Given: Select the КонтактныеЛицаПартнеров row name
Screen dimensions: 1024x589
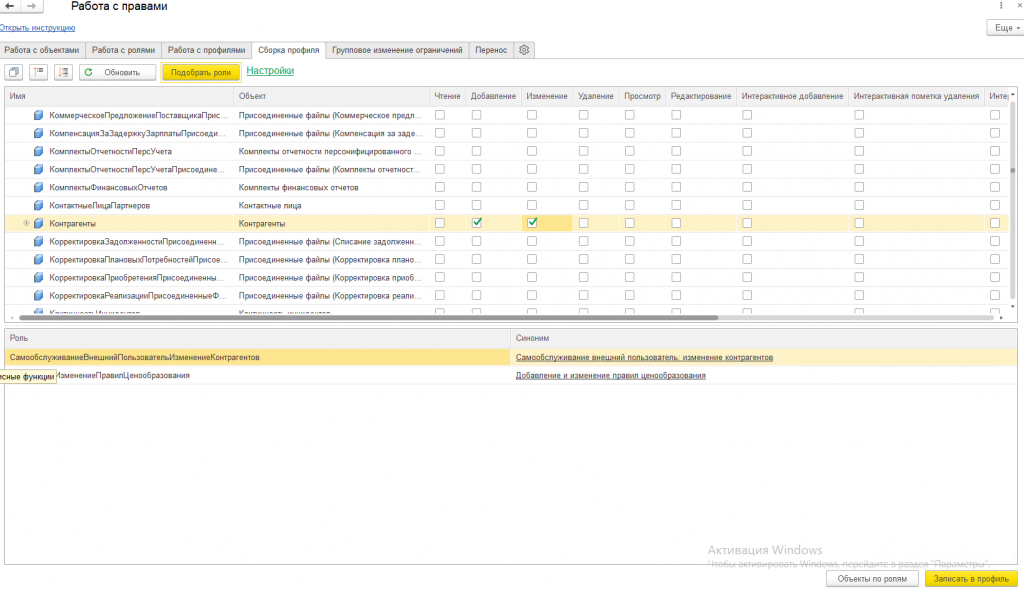Looking at the screenshot, I should point(100,205).
